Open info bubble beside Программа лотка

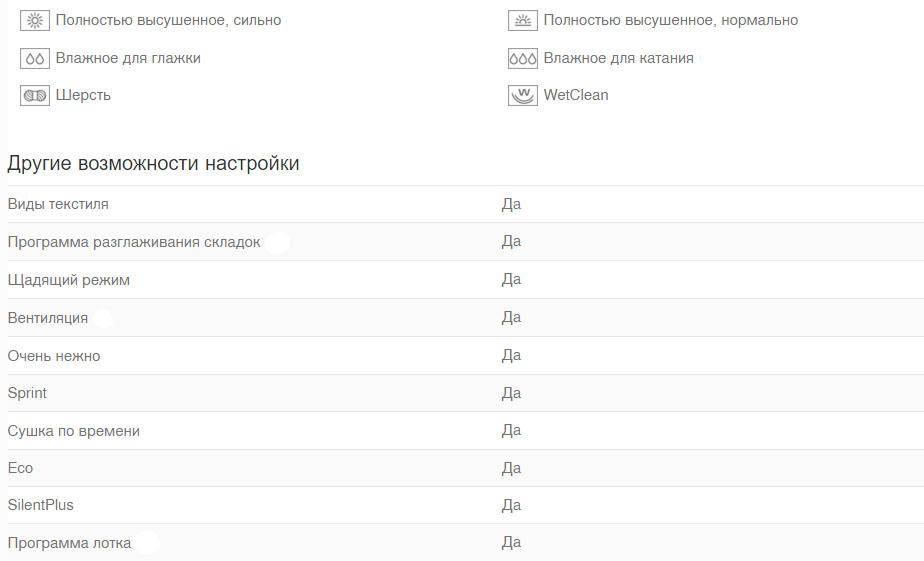[x=147, y=543]
